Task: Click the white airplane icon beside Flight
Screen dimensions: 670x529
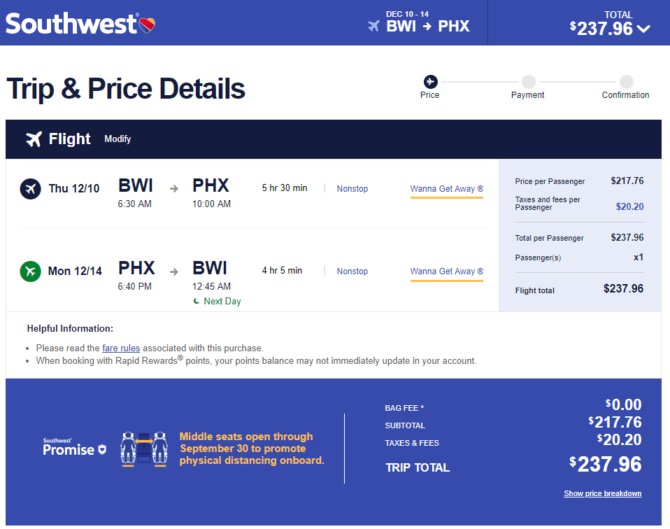Action: coord(34,139)
